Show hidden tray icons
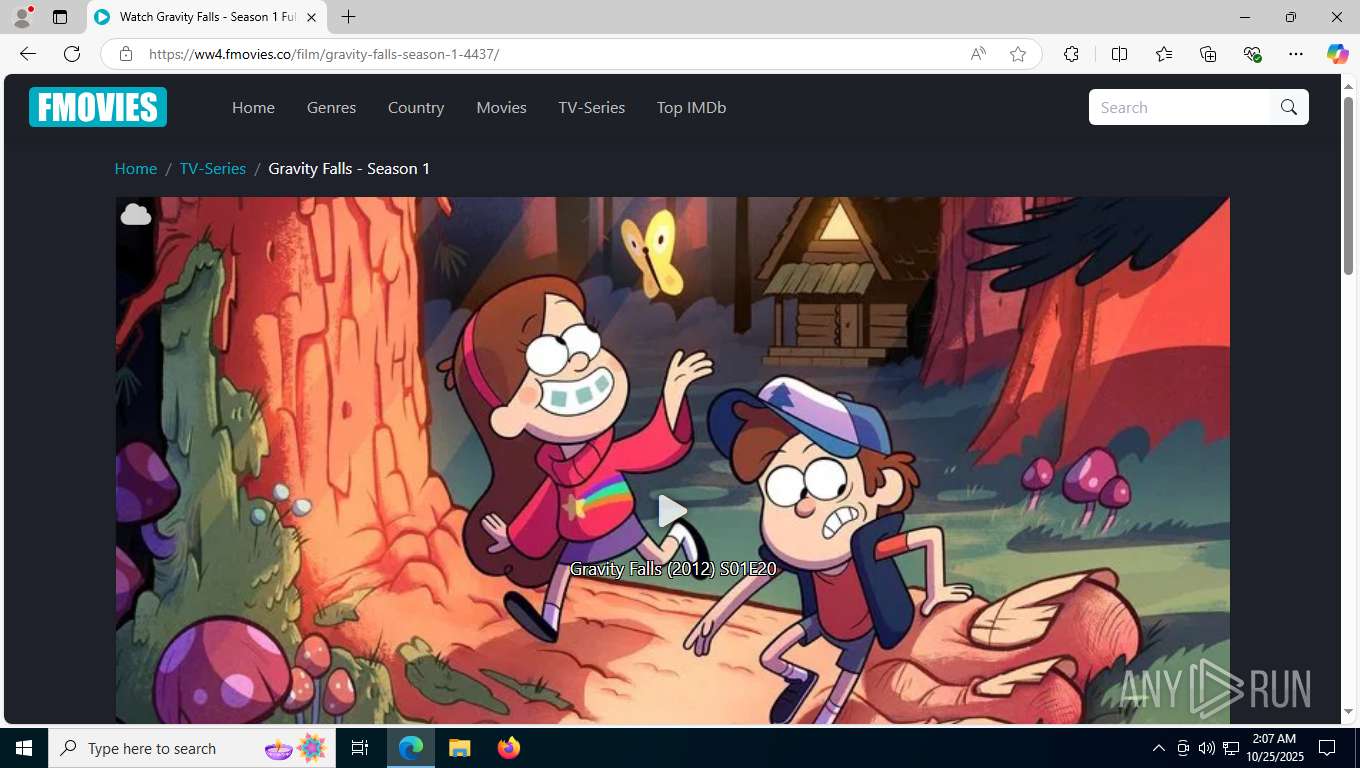1360x768 pixels. tap(1158, 748)
